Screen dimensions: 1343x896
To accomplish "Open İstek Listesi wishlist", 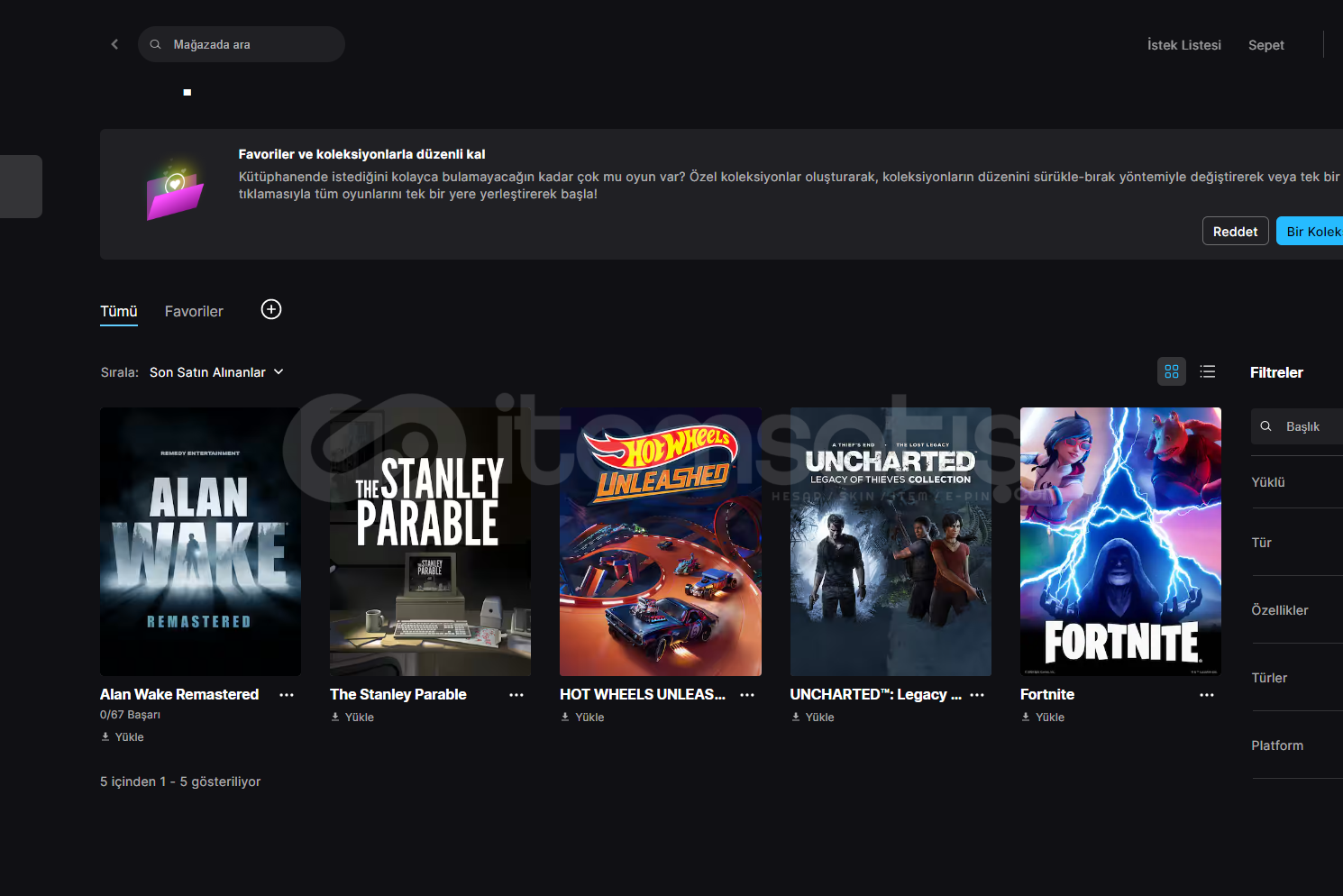I will pos(1184,45).
